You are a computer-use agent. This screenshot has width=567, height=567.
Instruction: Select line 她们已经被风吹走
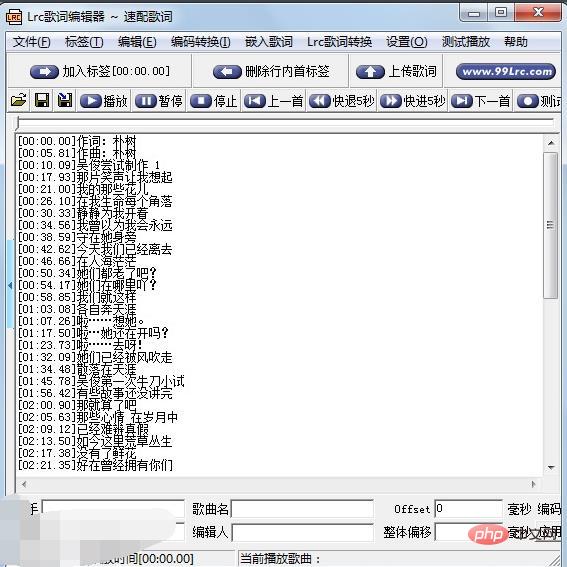tap(95, 357)
